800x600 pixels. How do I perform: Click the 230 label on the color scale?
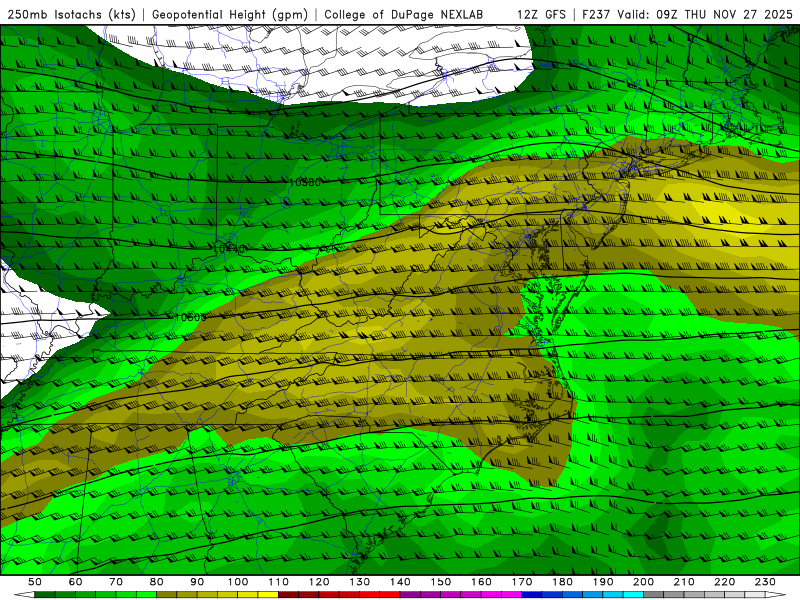[x=765, y=582]
